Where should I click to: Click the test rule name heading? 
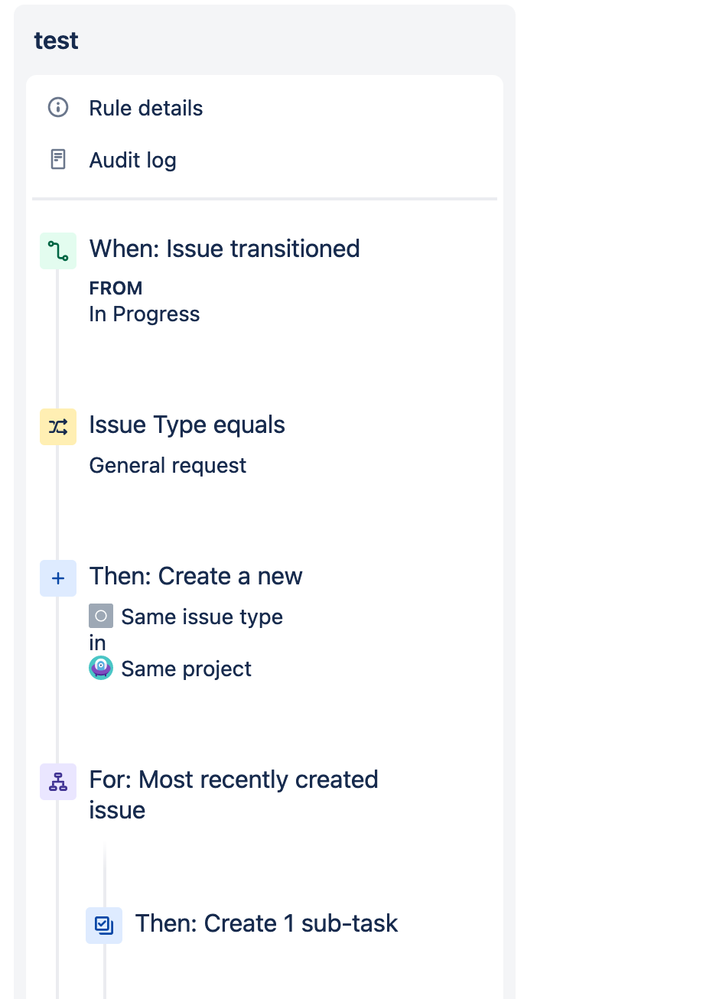coord(56,41)
